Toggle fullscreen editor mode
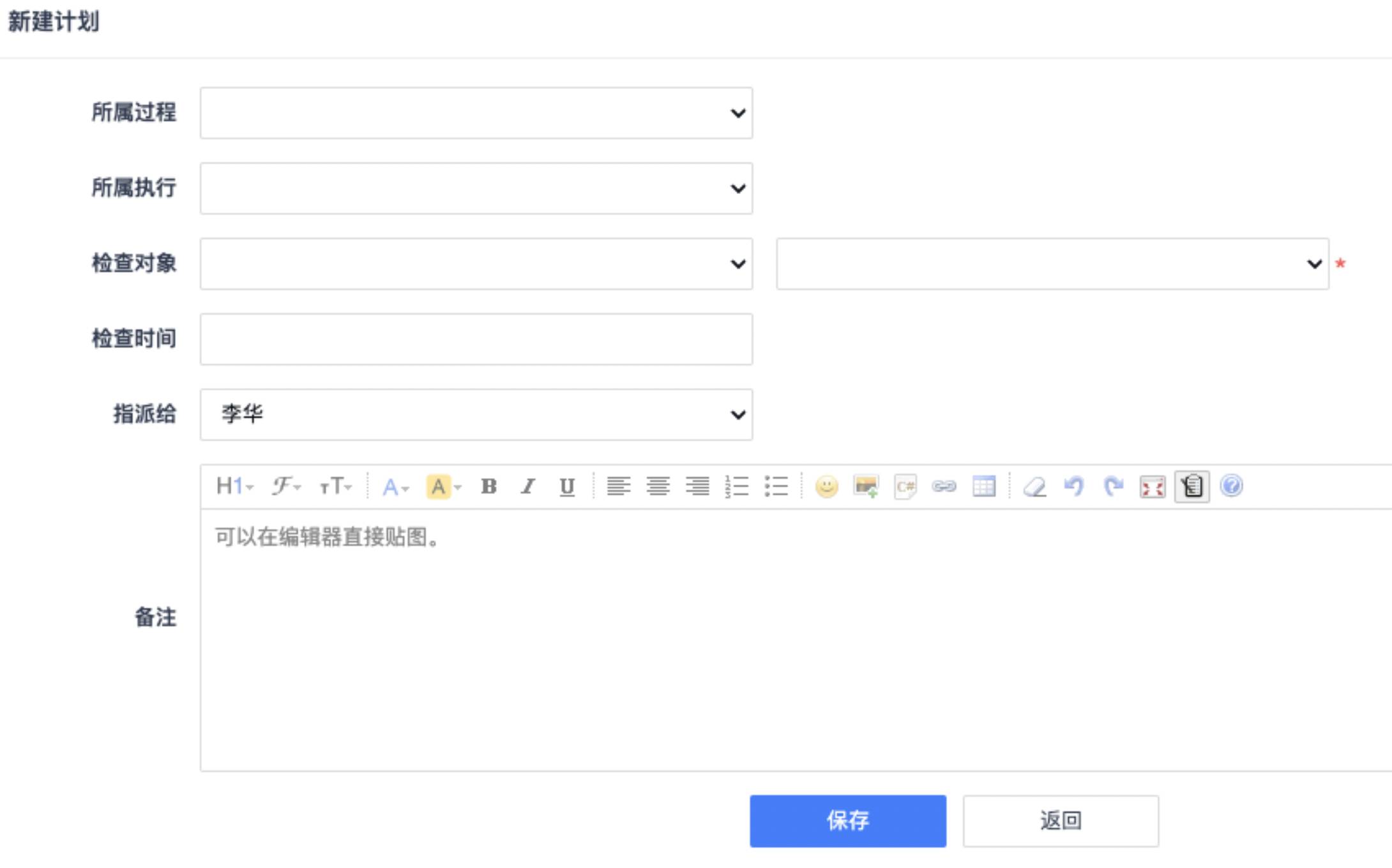This screenshot has width=1392, height=868. point(1152,487)
